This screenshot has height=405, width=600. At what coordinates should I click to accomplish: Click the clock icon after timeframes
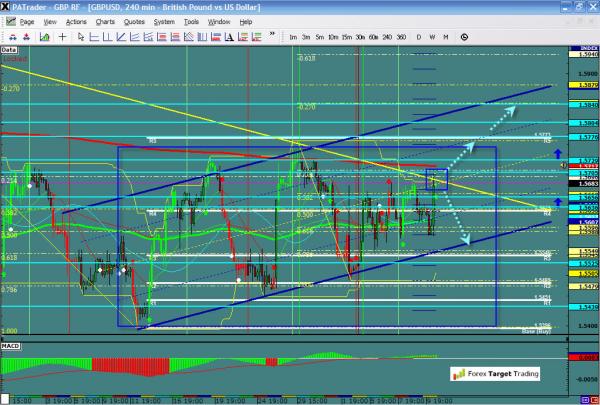tap(463, 37)
